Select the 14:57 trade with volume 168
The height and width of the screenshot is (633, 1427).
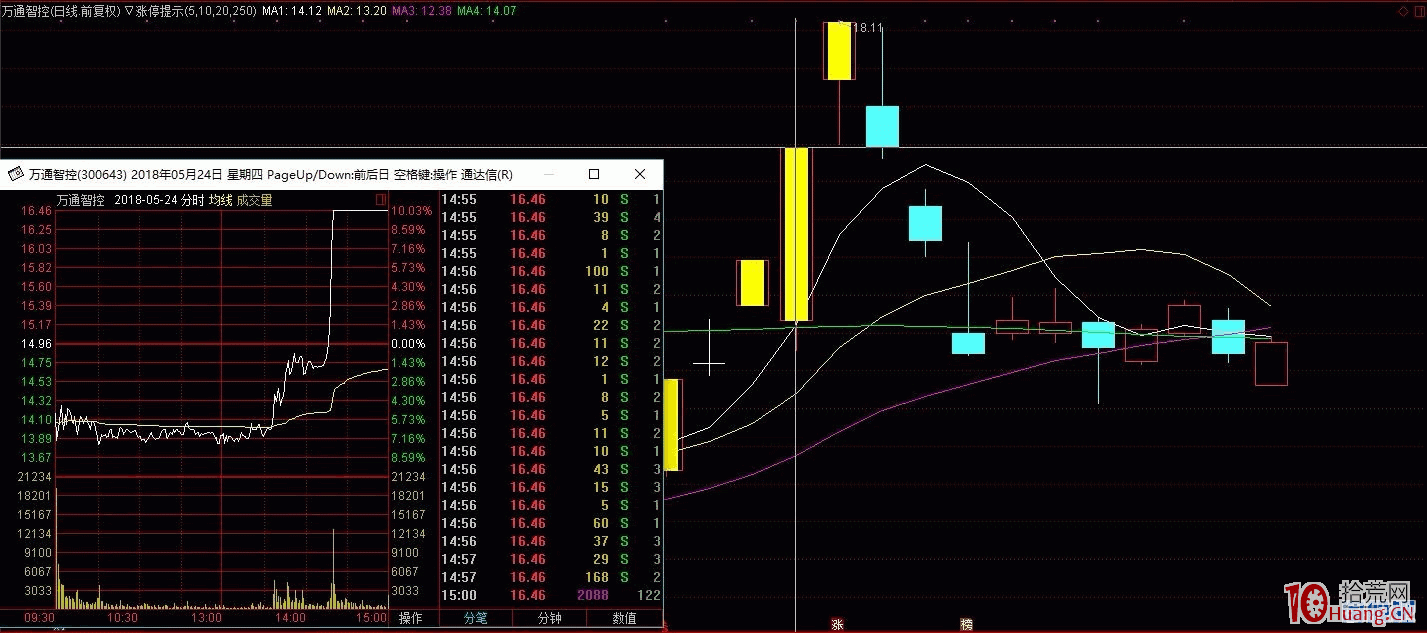[552, 577]
